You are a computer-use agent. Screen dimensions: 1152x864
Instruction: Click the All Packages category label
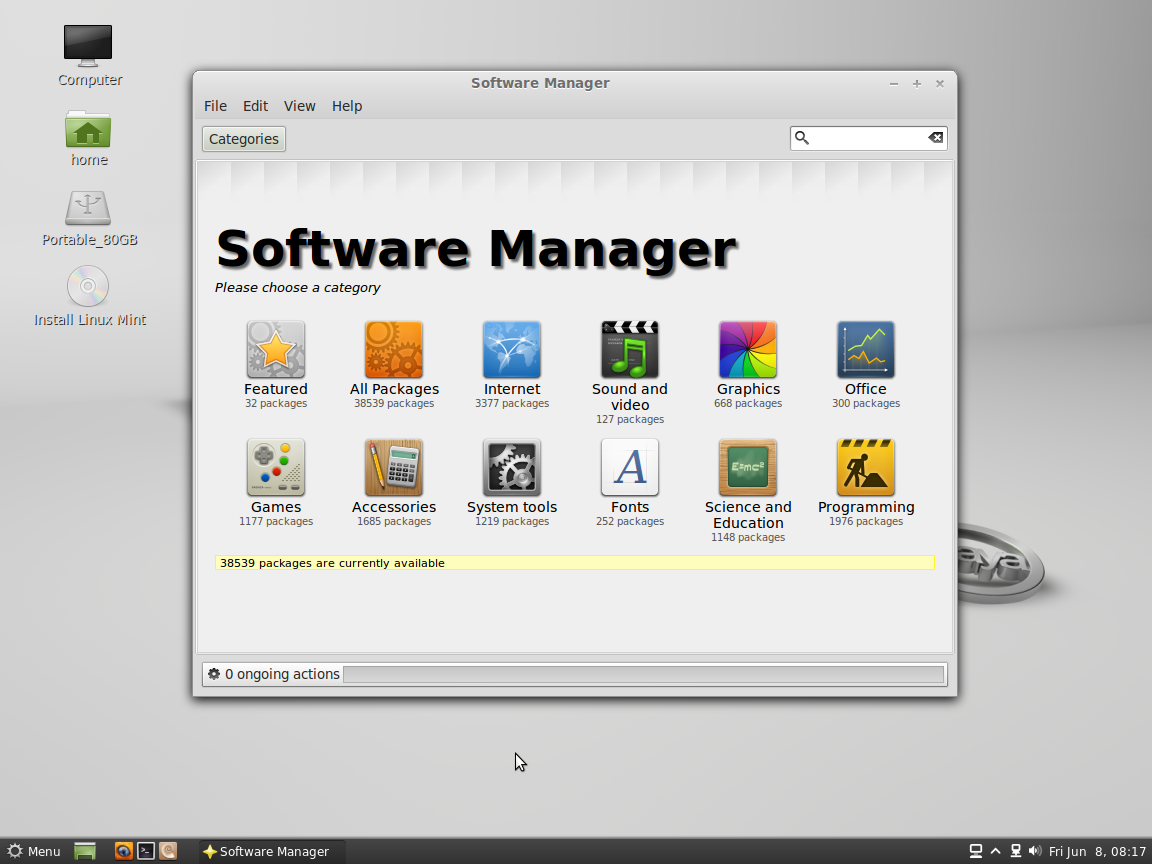point(394,389)
